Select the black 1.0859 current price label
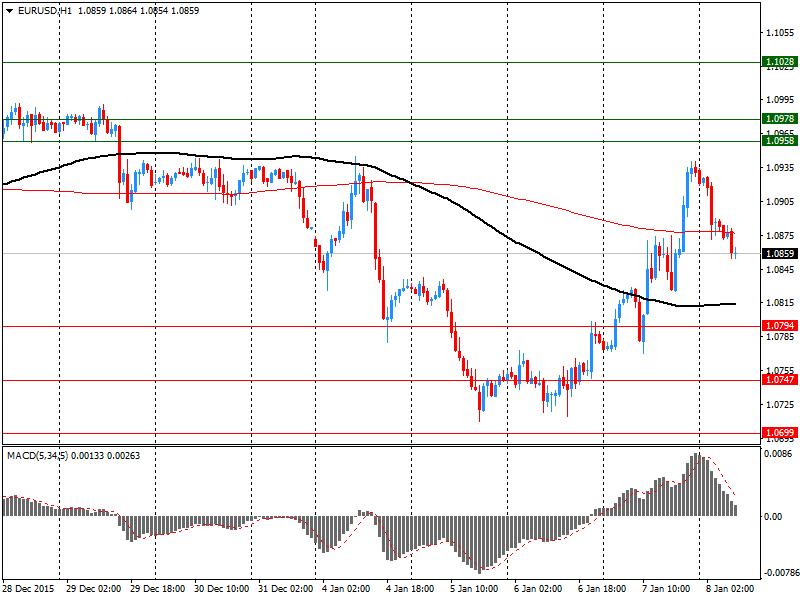The height and width of the screenshot is (600, 800). coord(779,254)
